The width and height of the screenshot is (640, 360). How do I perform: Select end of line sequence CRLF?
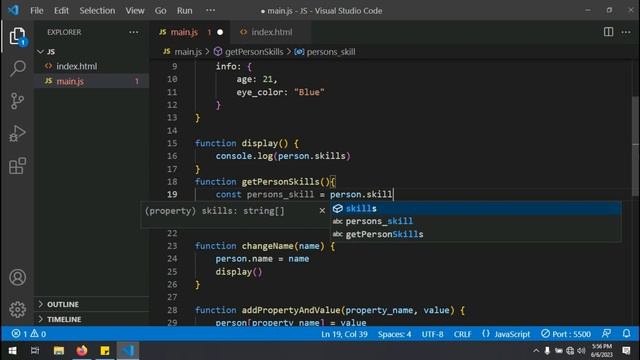pos(462,334)
